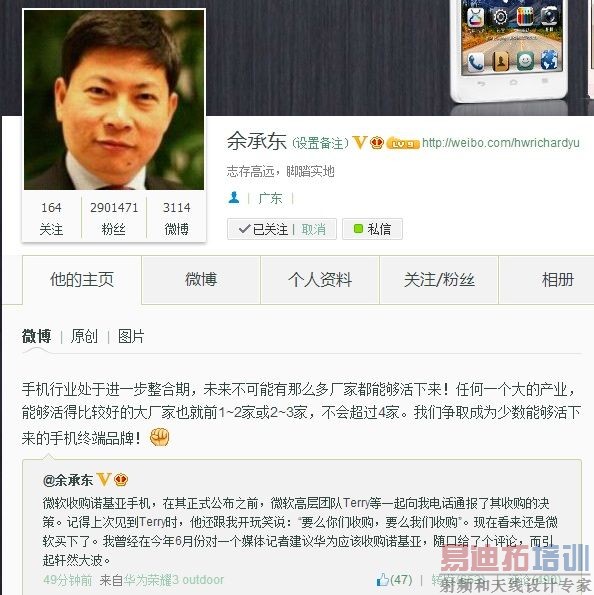Filter posts by 原创

tap(84, 336)
